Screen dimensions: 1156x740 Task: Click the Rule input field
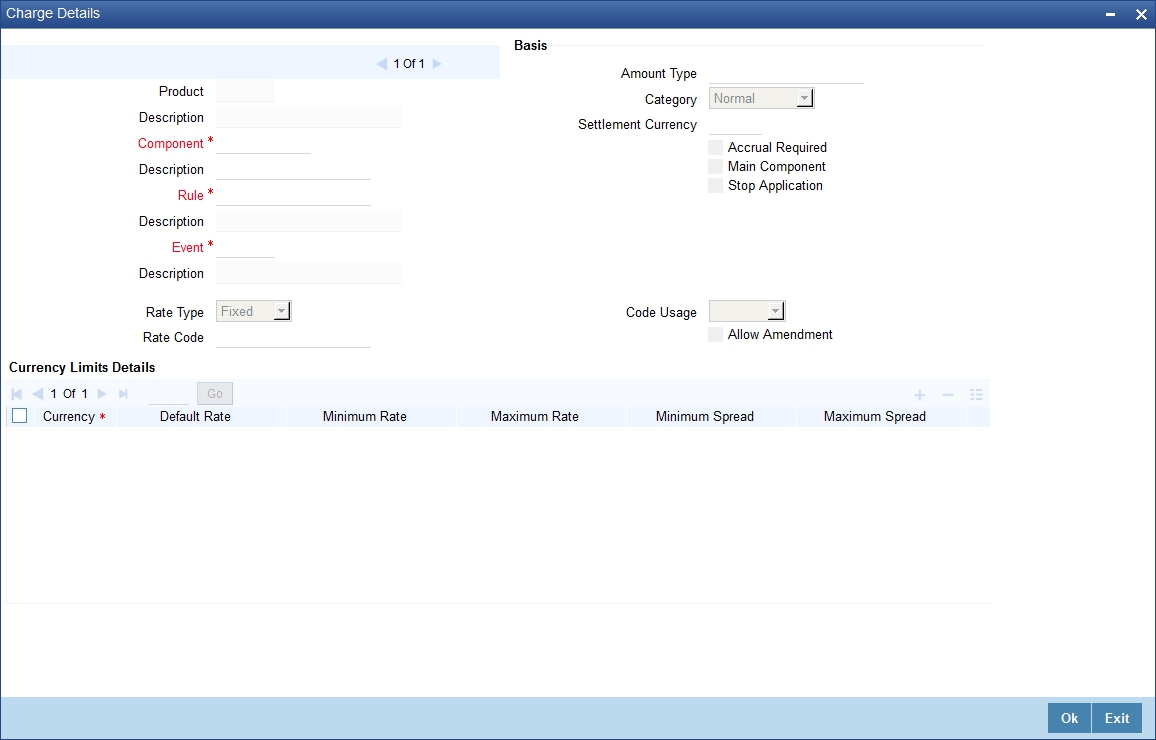(x=293, y=195)
